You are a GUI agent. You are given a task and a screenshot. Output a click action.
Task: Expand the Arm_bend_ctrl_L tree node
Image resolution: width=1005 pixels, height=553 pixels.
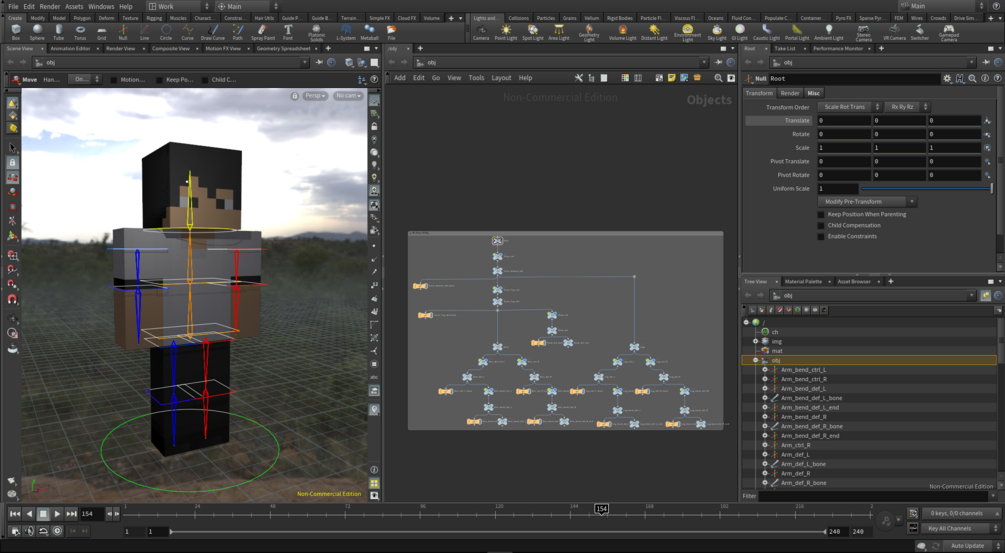tap(765, 370)
